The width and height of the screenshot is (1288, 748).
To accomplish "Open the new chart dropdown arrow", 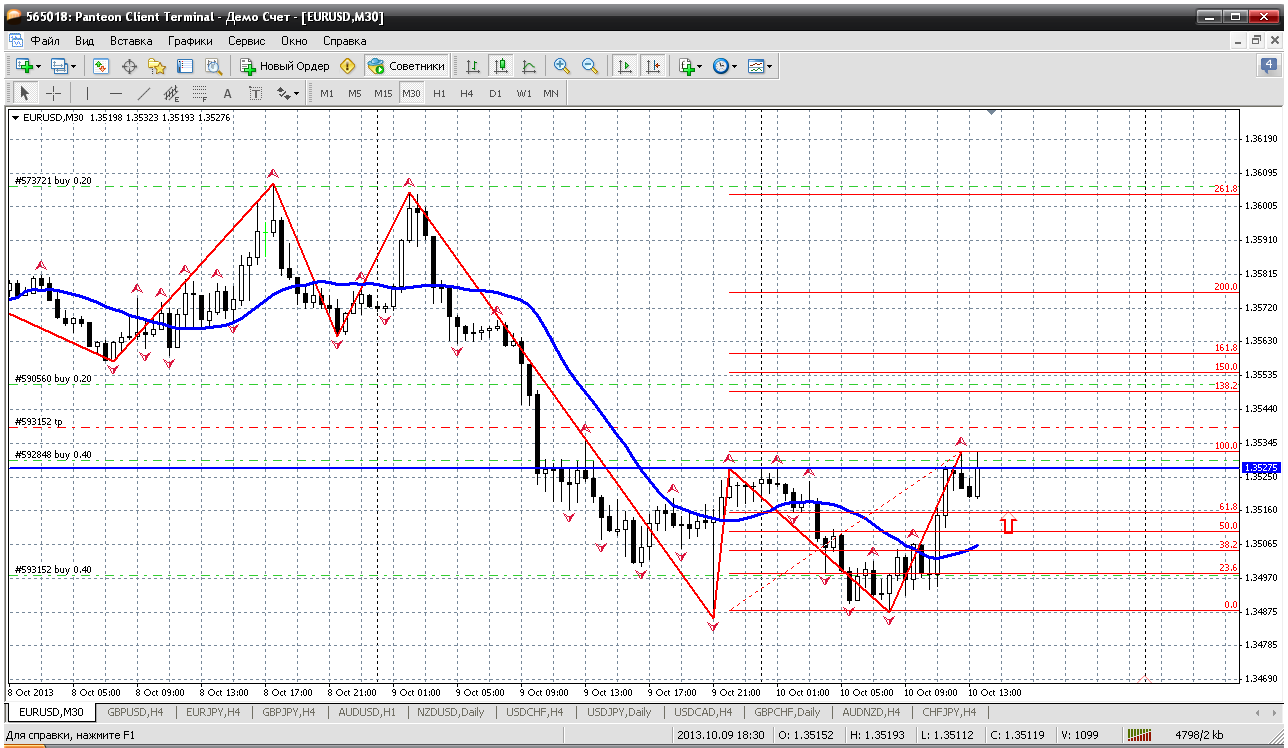I will coord(38,66).
